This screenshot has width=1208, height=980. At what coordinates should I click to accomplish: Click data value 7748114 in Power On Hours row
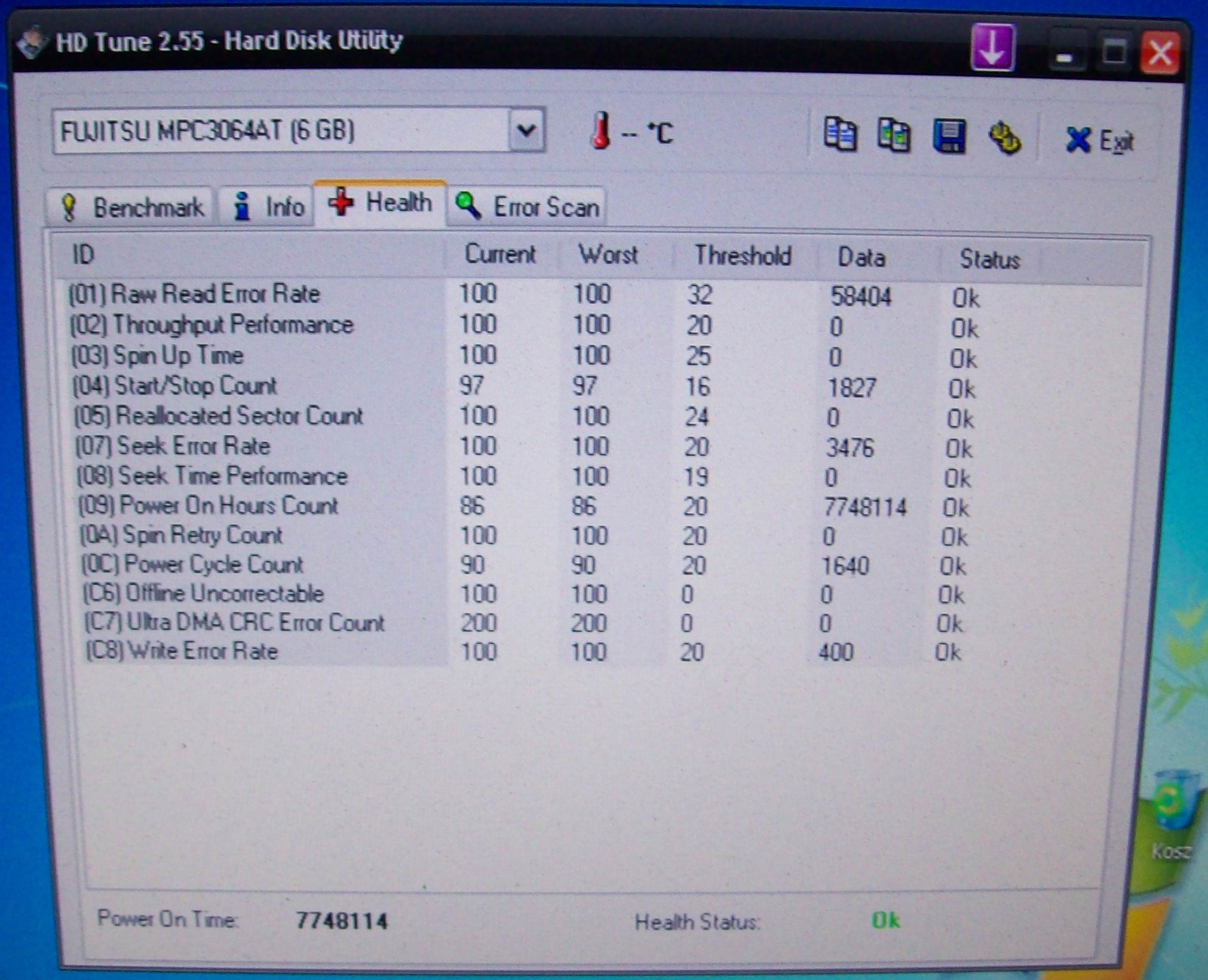pyautogui.click(x=865, y=507)
